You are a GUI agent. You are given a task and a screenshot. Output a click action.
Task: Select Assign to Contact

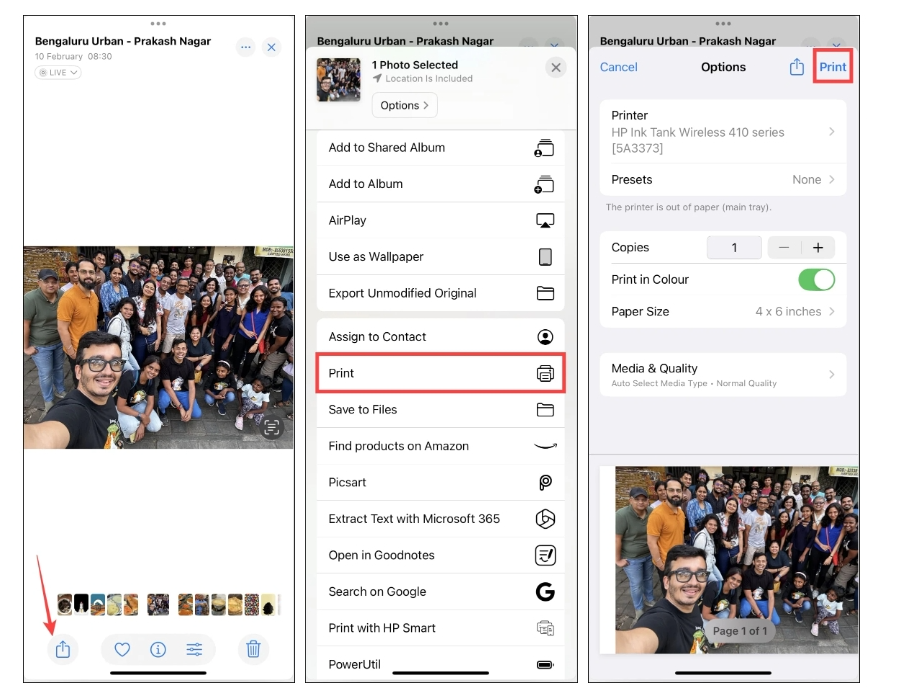(x=440, y=336)
